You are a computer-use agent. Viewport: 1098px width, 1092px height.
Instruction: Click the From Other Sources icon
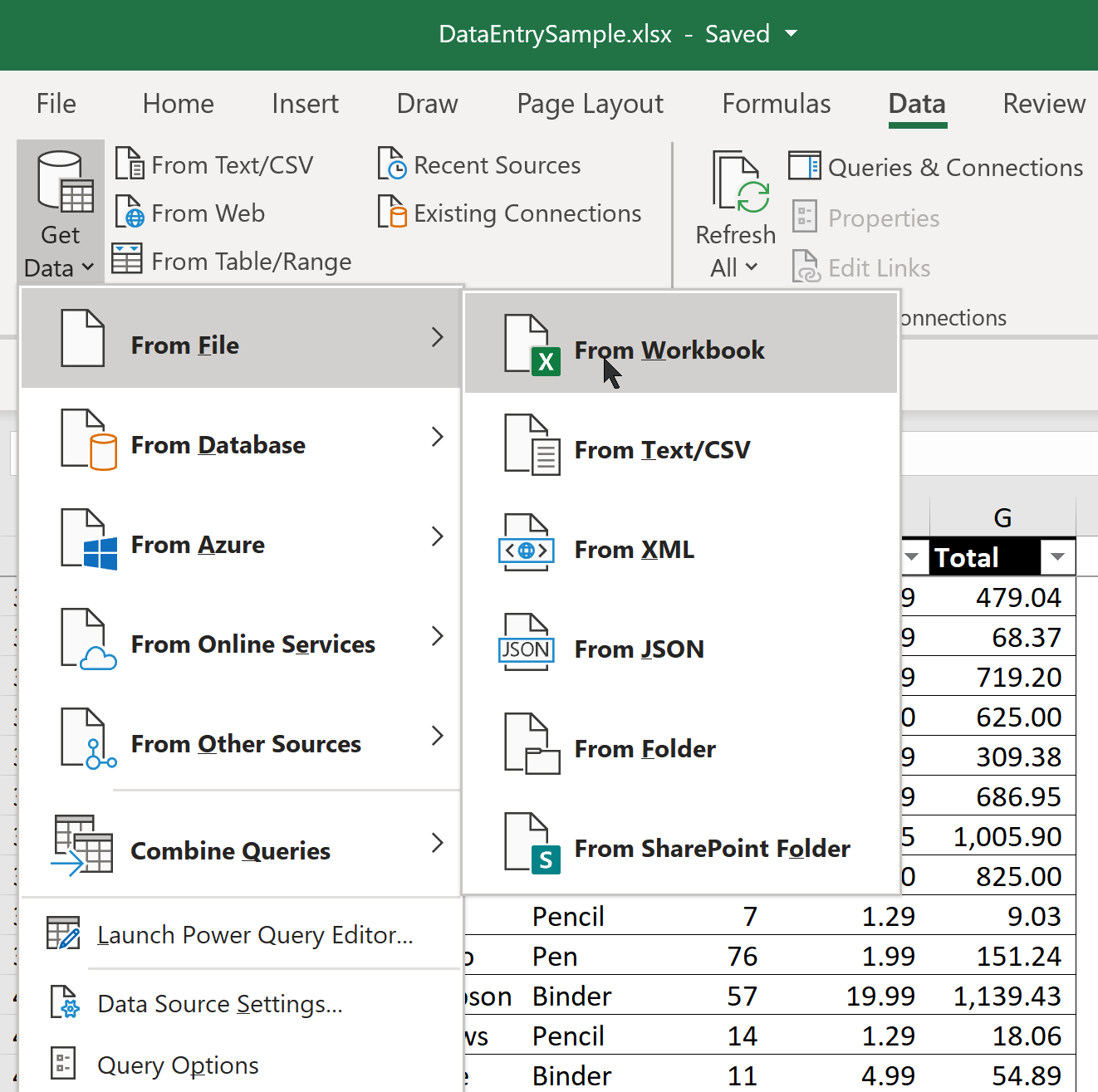coord(89,738)
